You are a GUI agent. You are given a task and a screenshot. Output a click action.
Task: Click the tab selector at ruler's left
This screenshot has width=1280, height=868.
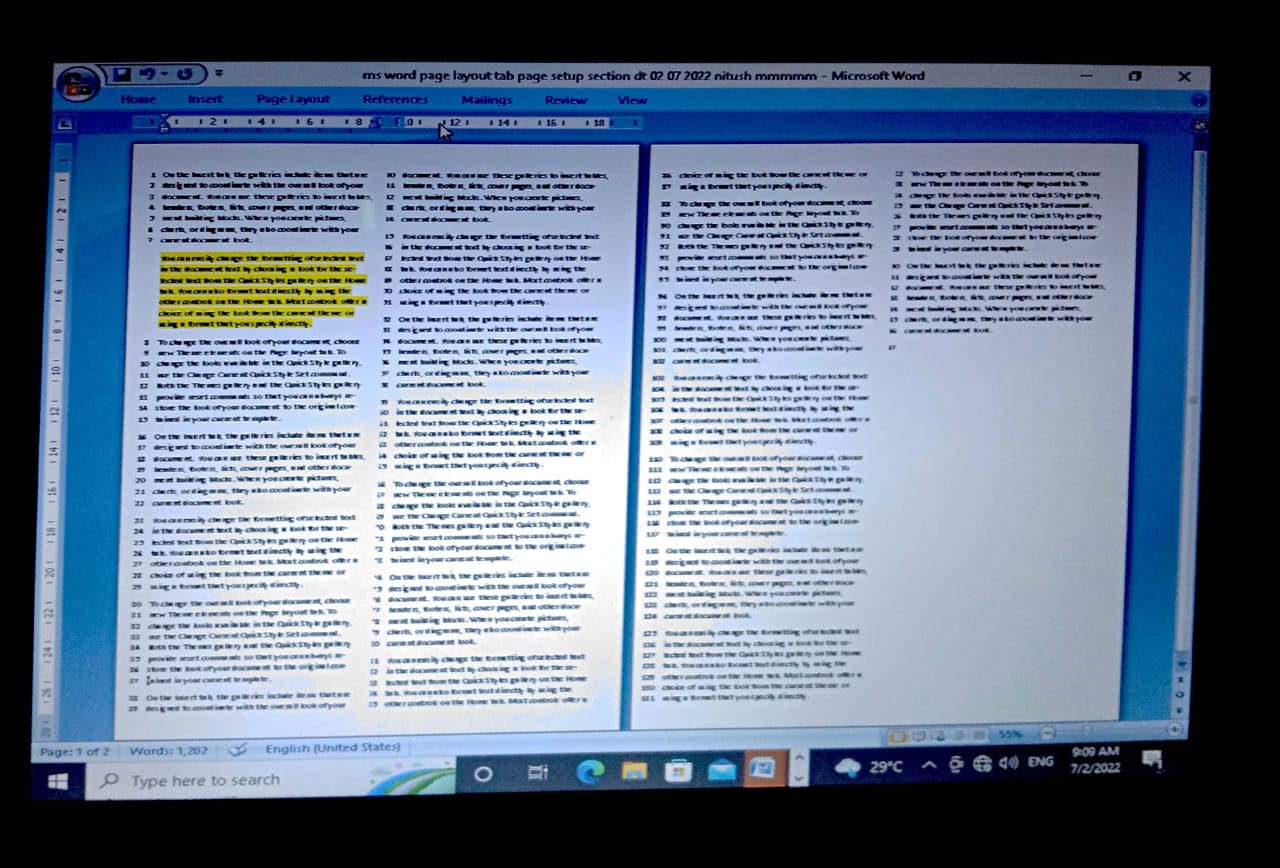[65, 124]
